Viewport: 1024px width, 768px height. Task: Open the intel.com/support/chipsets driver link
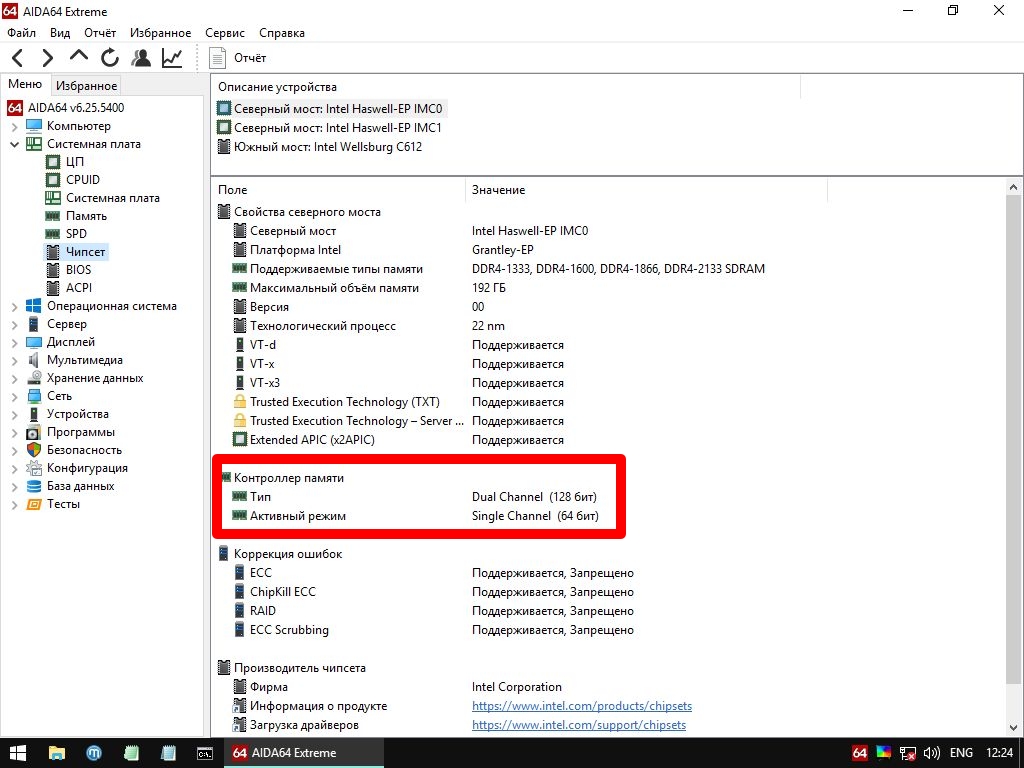(x=579, y=725)
